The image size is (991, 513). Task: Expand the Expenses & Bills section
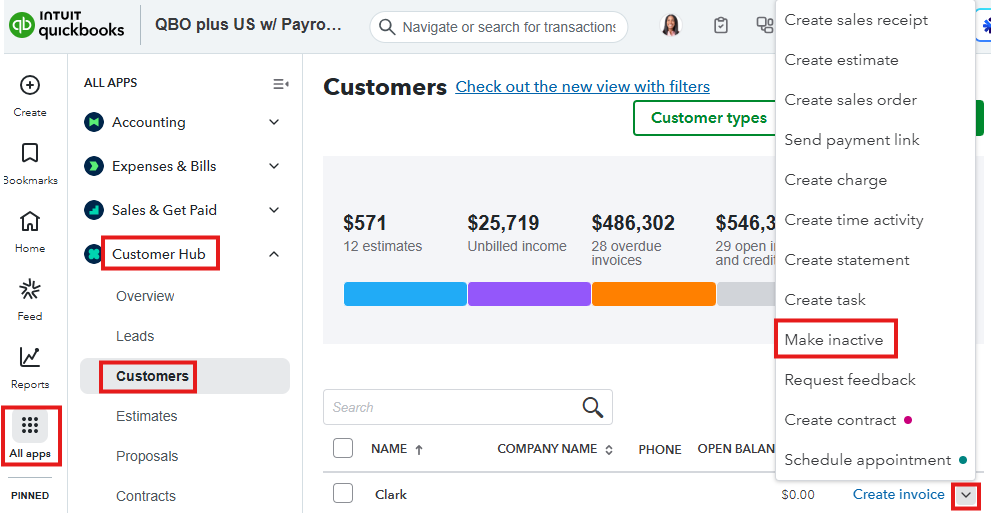(274, 166)
